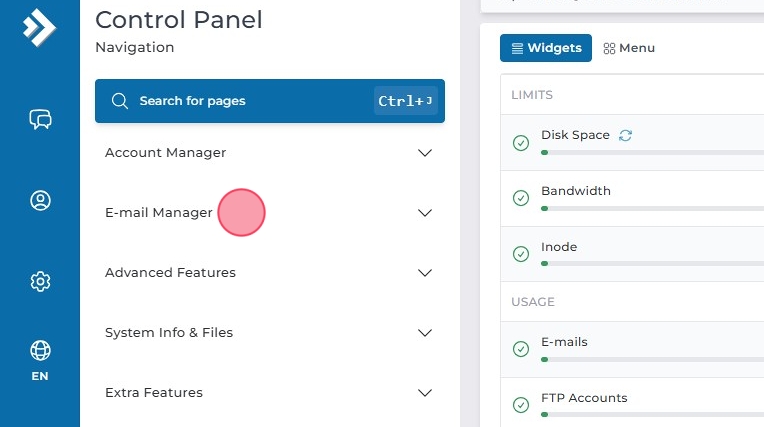This screenshot has width=764, height=427.
Task: Expand the Account Manager section
Action: coord(425,153)
